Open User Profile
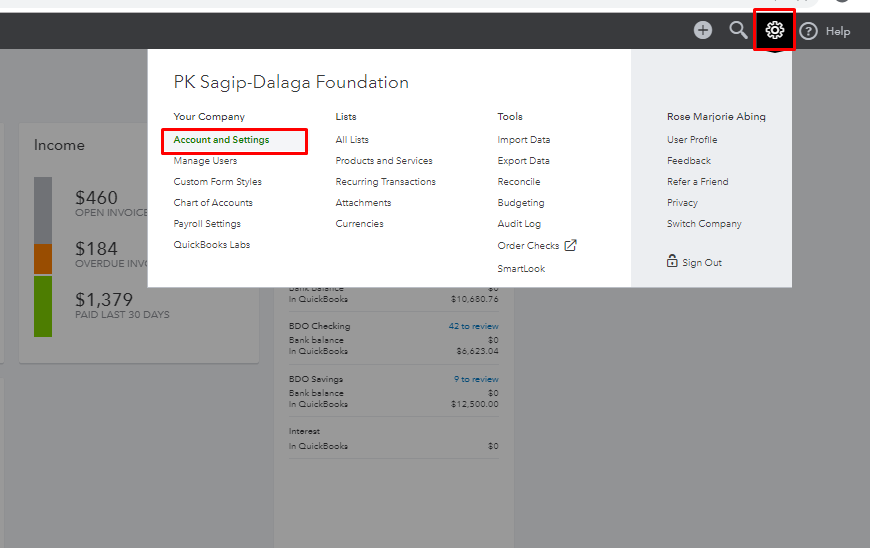Viewport: 870px width, 548px height. coord(692,140)
